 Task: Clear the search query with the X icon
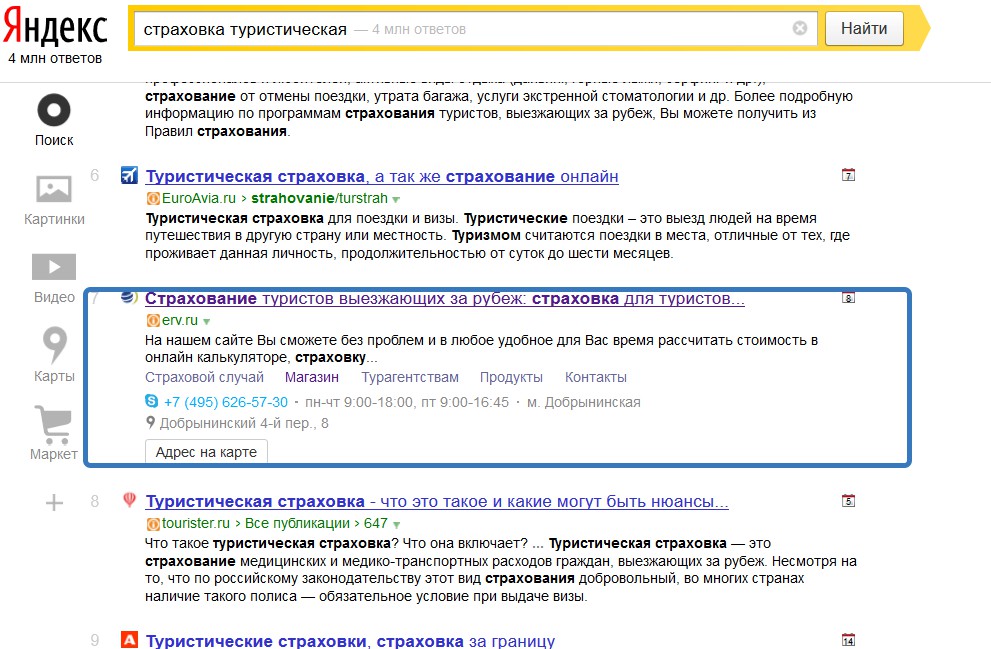tap(799, 28)
